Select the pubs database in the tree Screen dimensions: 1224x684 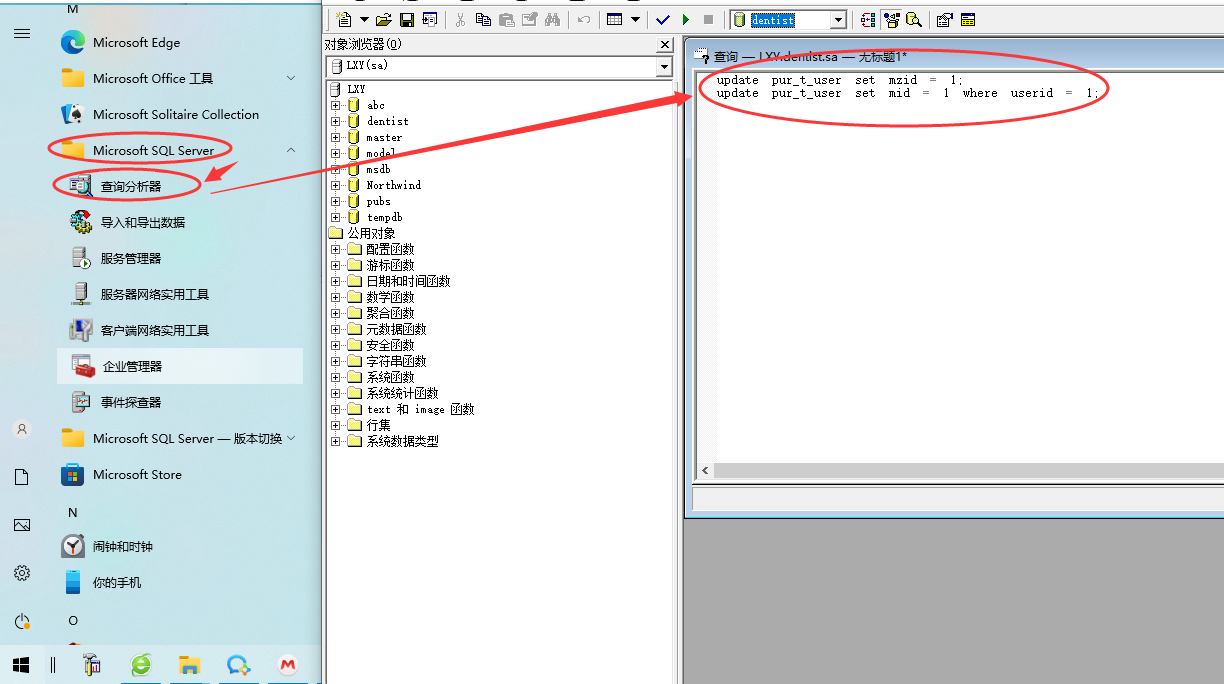pyautogui.click(x=378, y=201)
